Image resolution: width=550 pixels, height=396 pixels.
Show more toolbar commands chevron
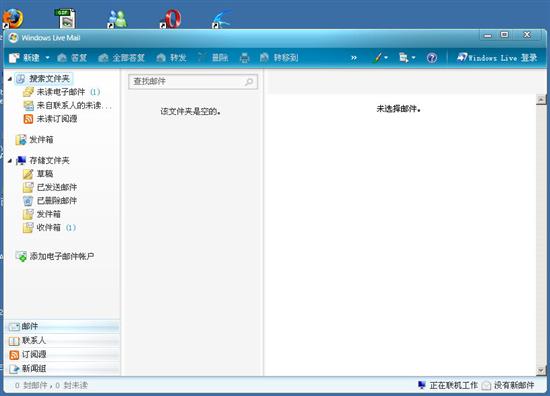pos(354,58)
